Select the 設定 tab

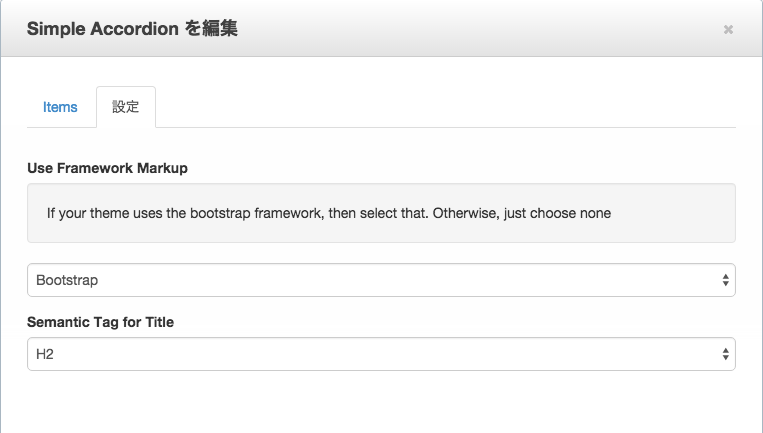[x=126, y=107]
